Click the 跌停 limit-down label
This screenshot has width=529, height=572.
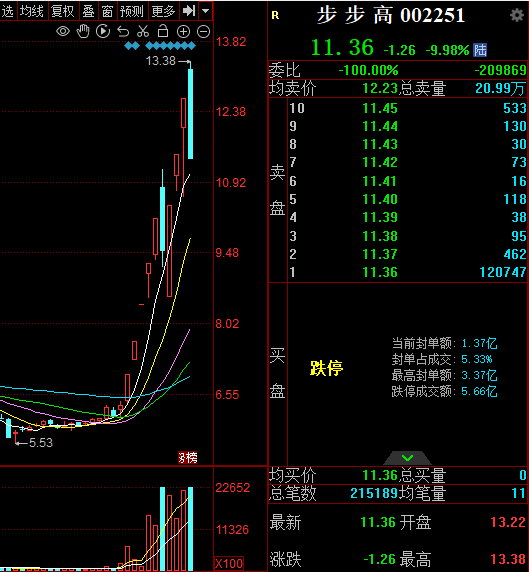[x=327, y=368]
